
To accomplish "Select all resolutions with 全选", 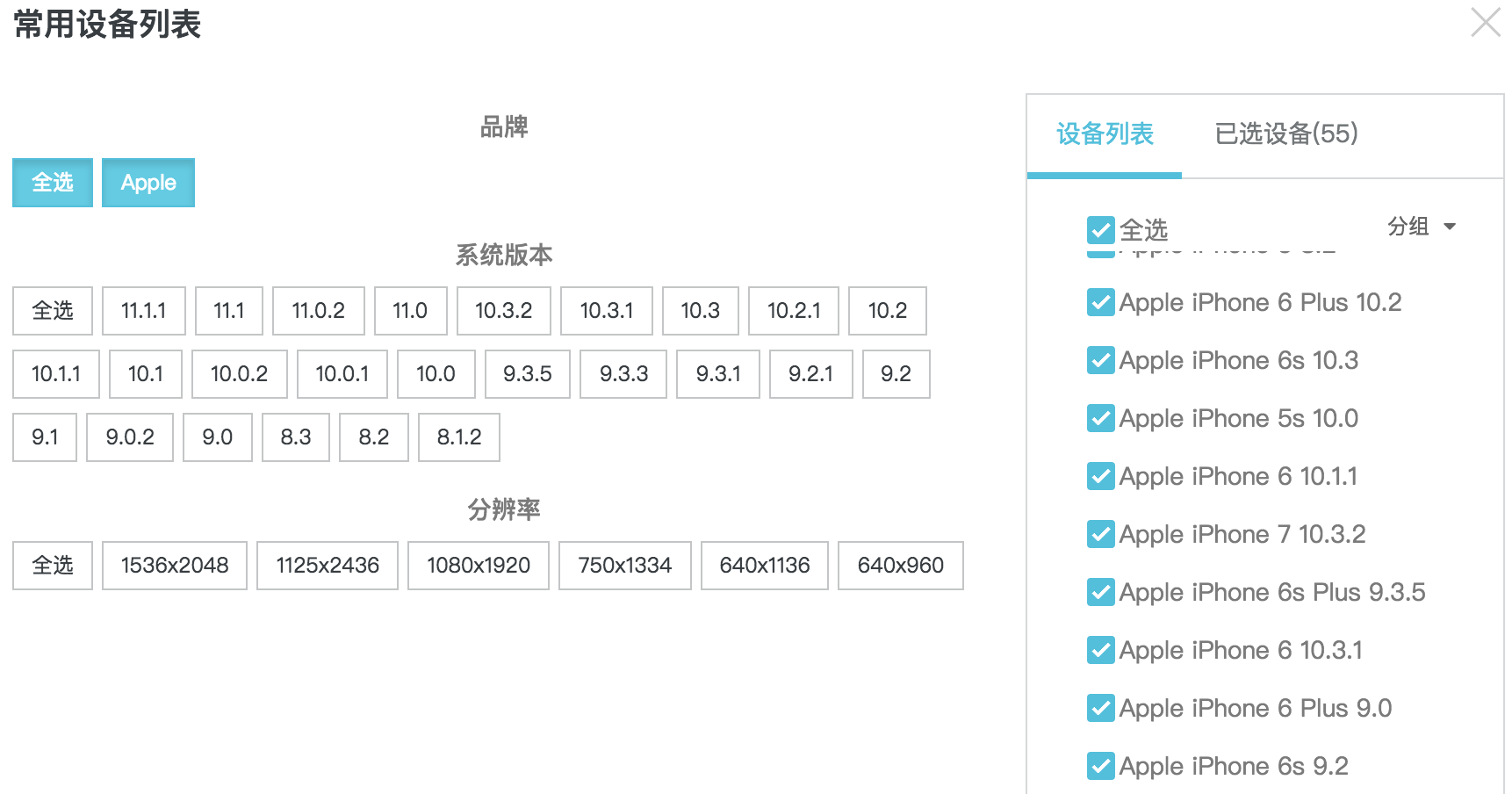I will click(53, 566).
